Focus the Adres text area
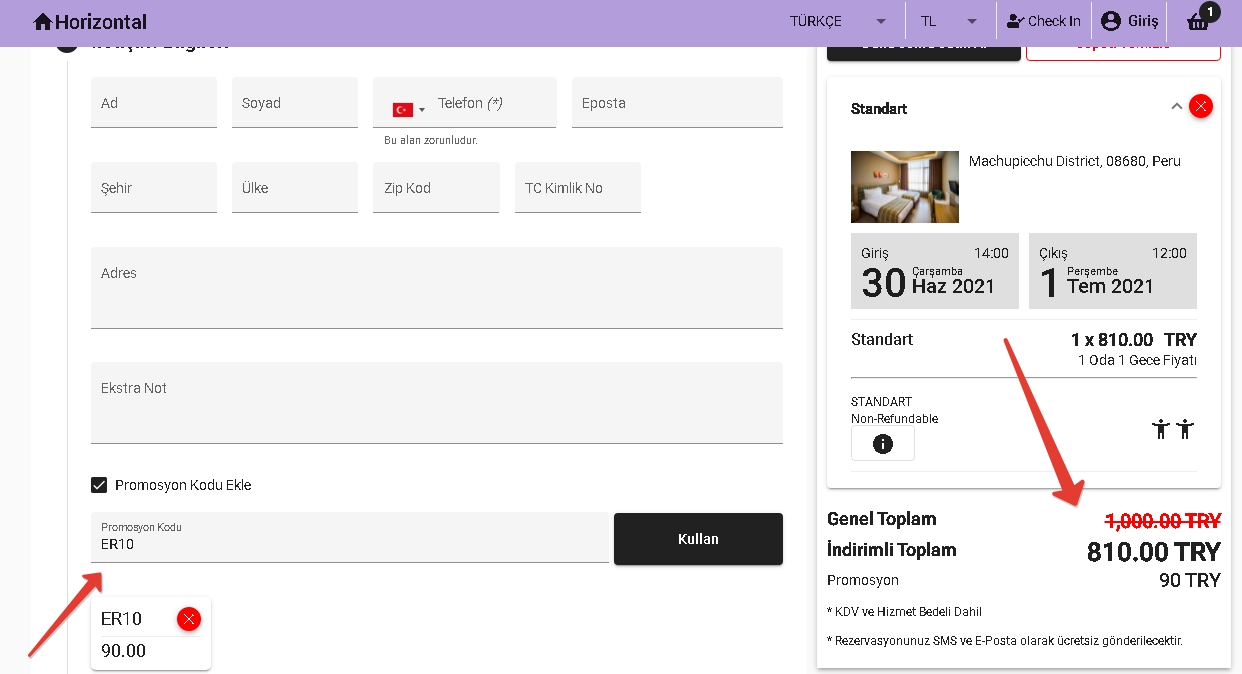 point(436,290)
